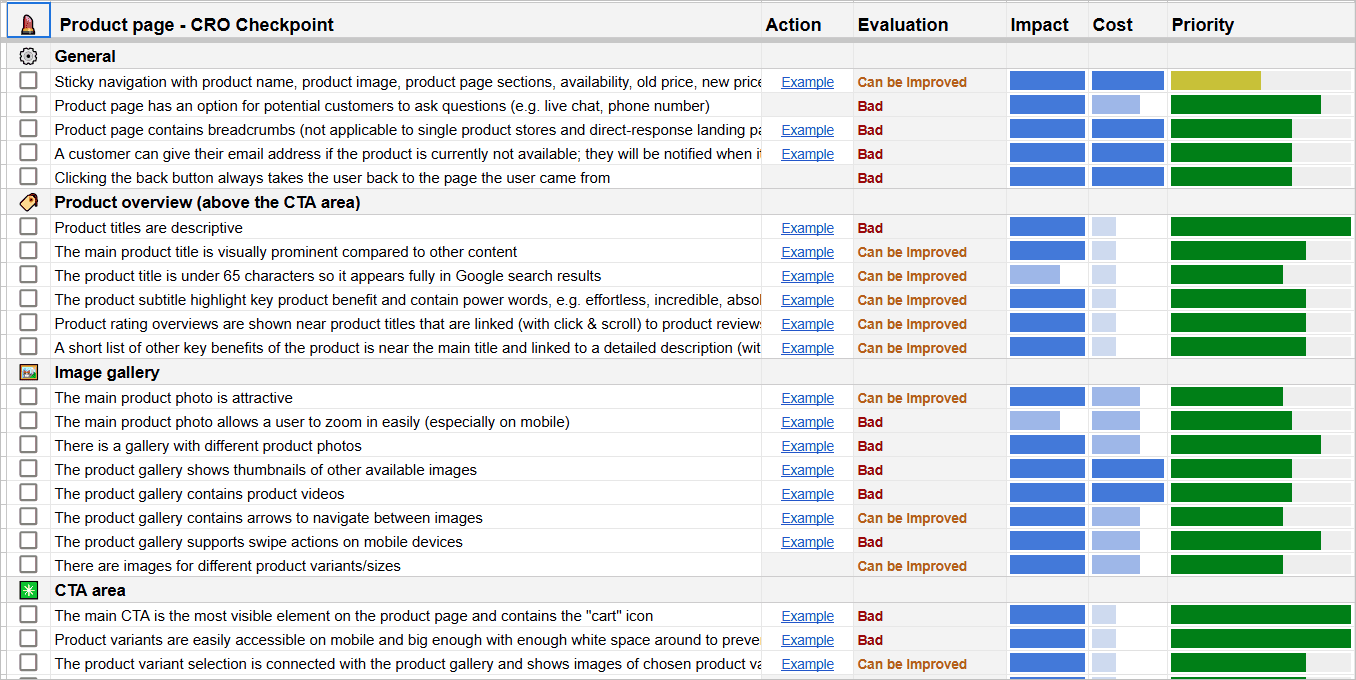This screenshot has width=1356, height=680.
Task: Open the Example link for product variant selection
Action: pos(807,663)
